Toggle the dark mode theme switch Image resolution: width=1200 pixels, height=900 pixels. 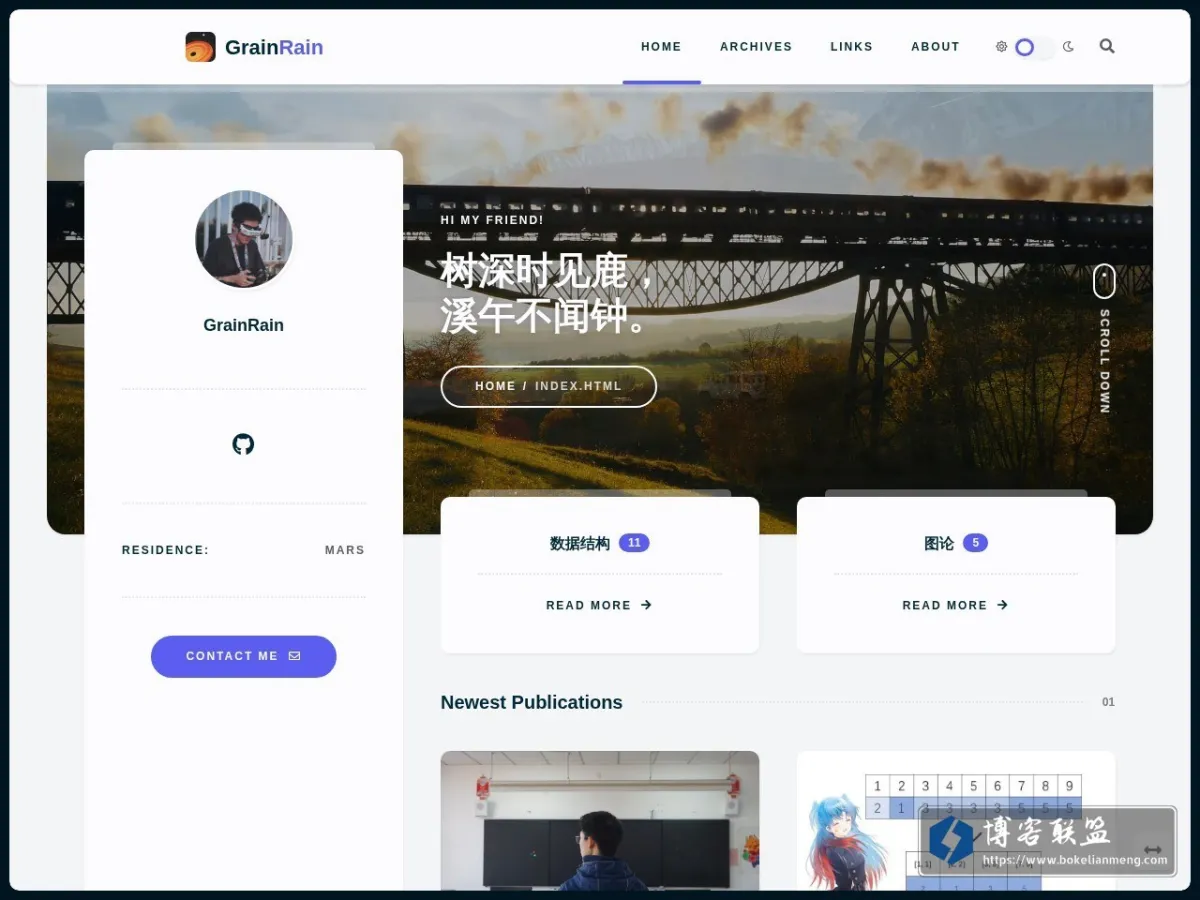pos(1034,47)
